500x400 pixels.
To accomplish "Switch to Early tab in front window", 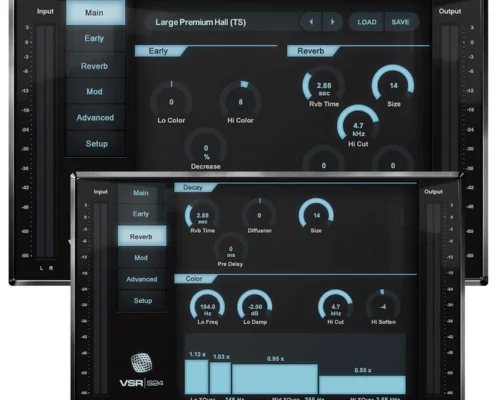I will click(142, 214).
